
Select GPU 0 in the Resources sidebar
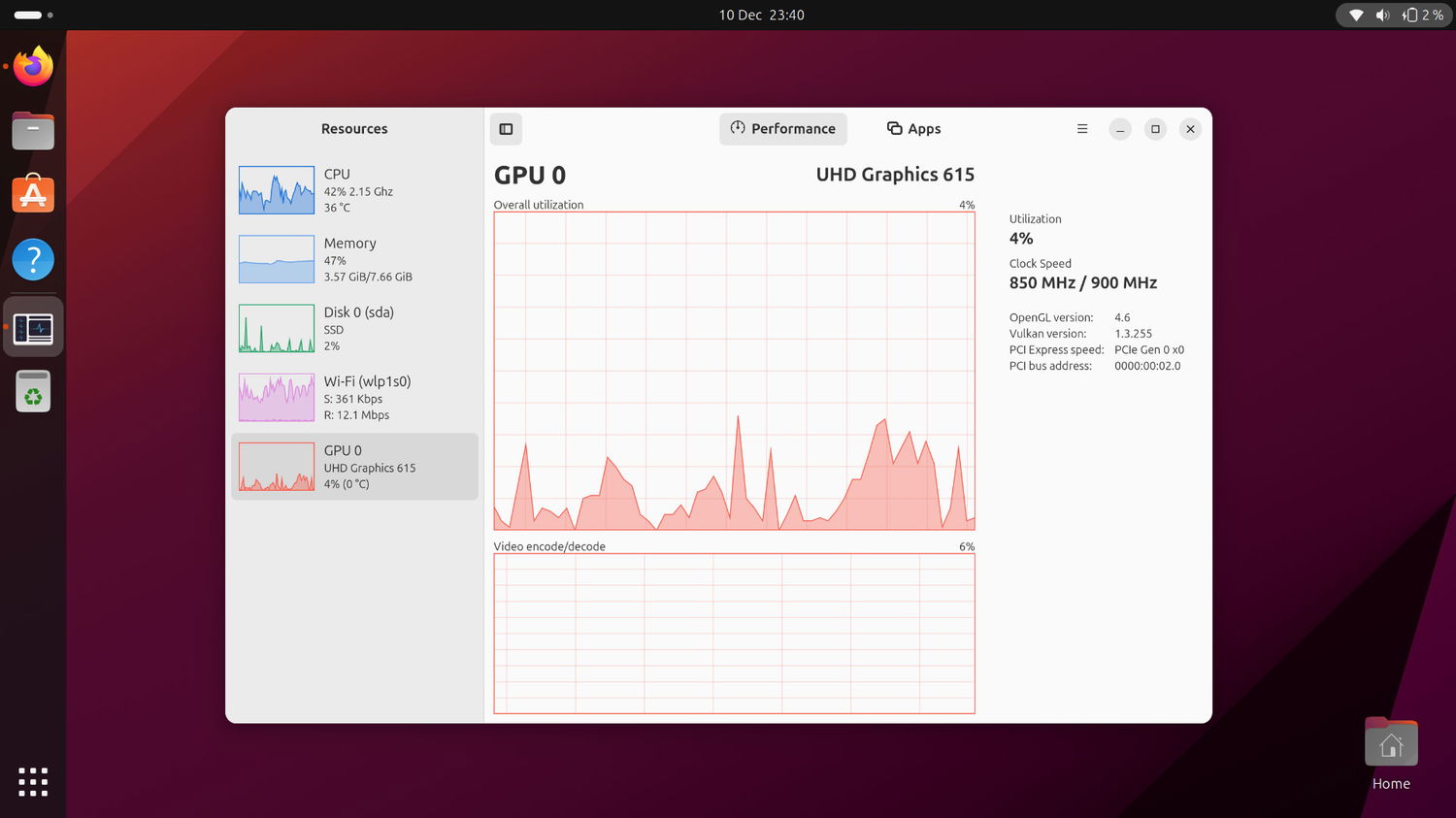(x=354, y=467)
